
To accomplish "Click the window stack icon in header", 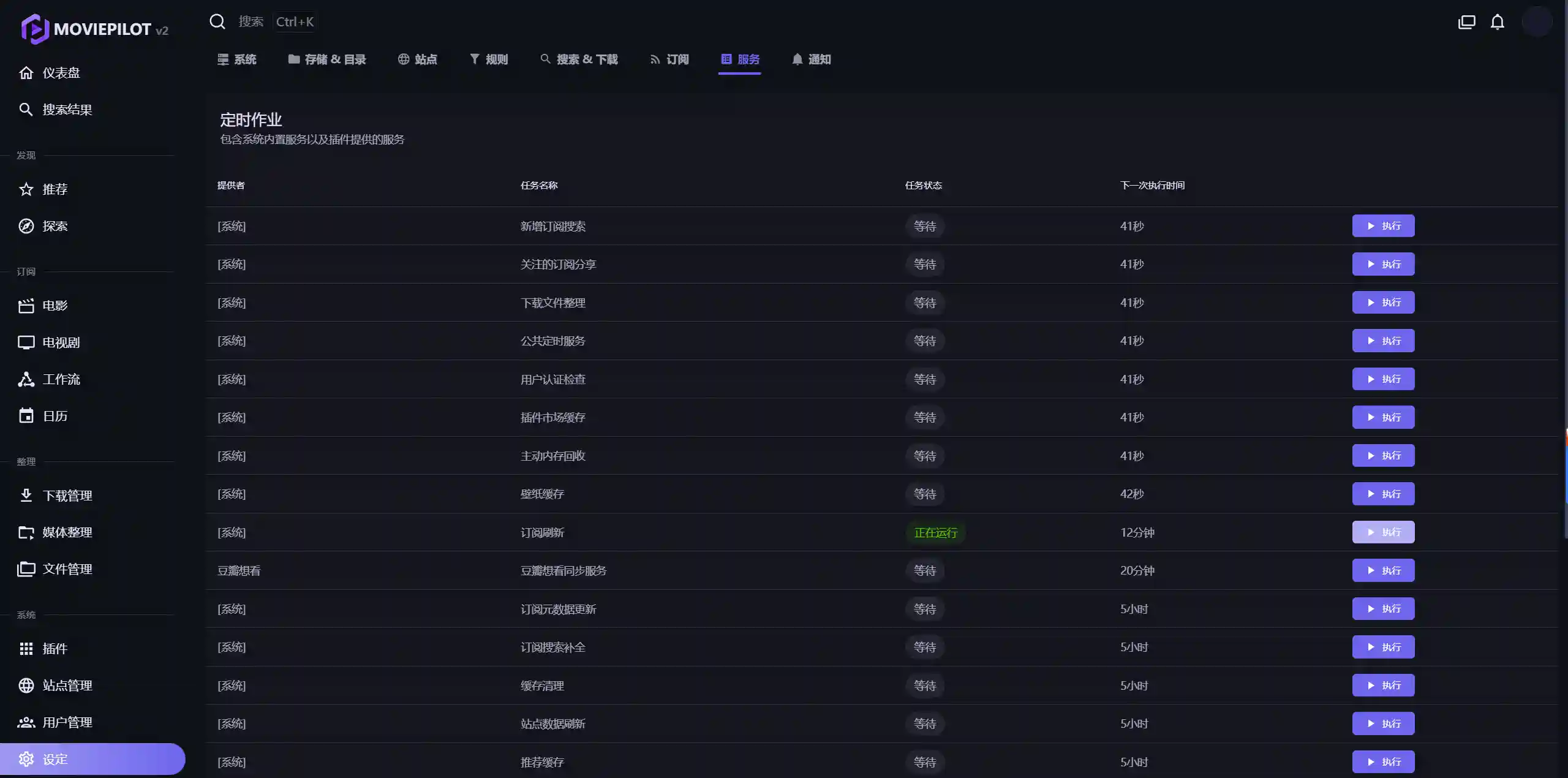I will tap(1466, 22).
